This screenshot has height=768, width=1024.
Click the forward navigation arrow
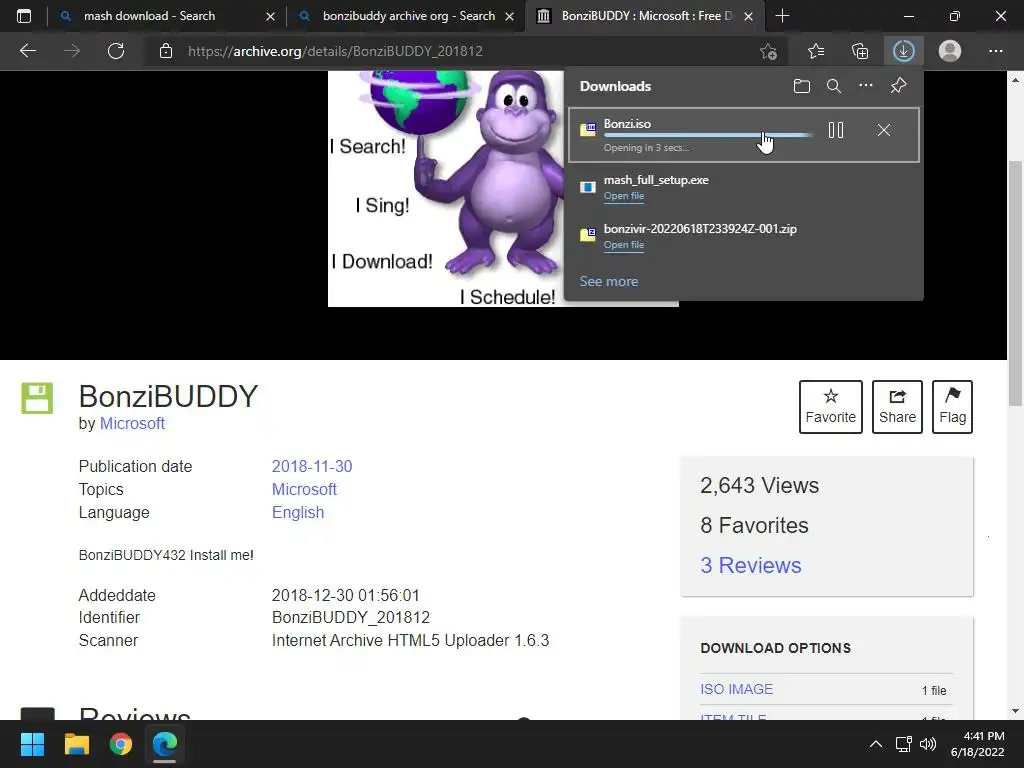coord(72,51)
